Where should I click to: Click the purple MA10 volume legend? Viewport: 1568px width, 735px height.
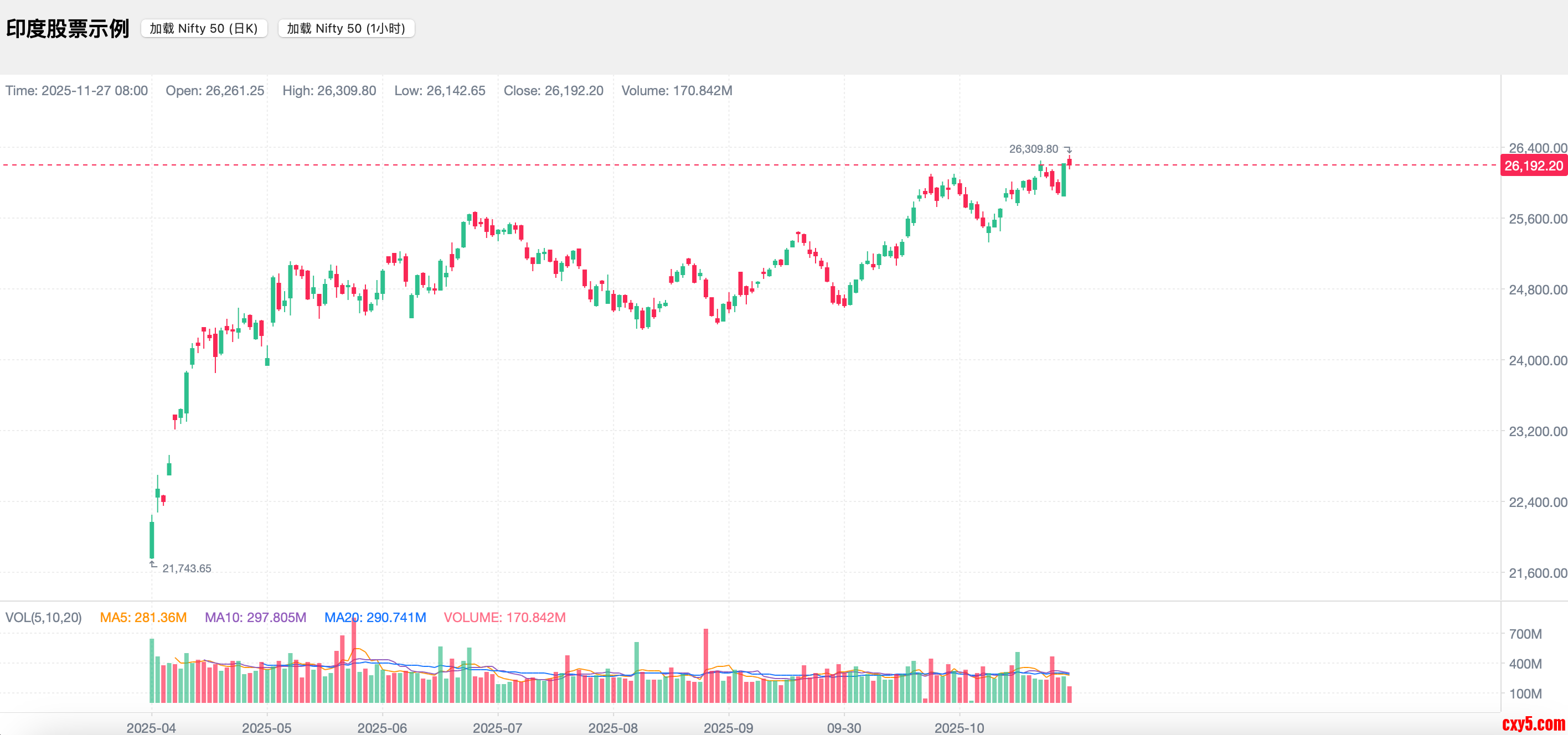click(x=255, y=618)
